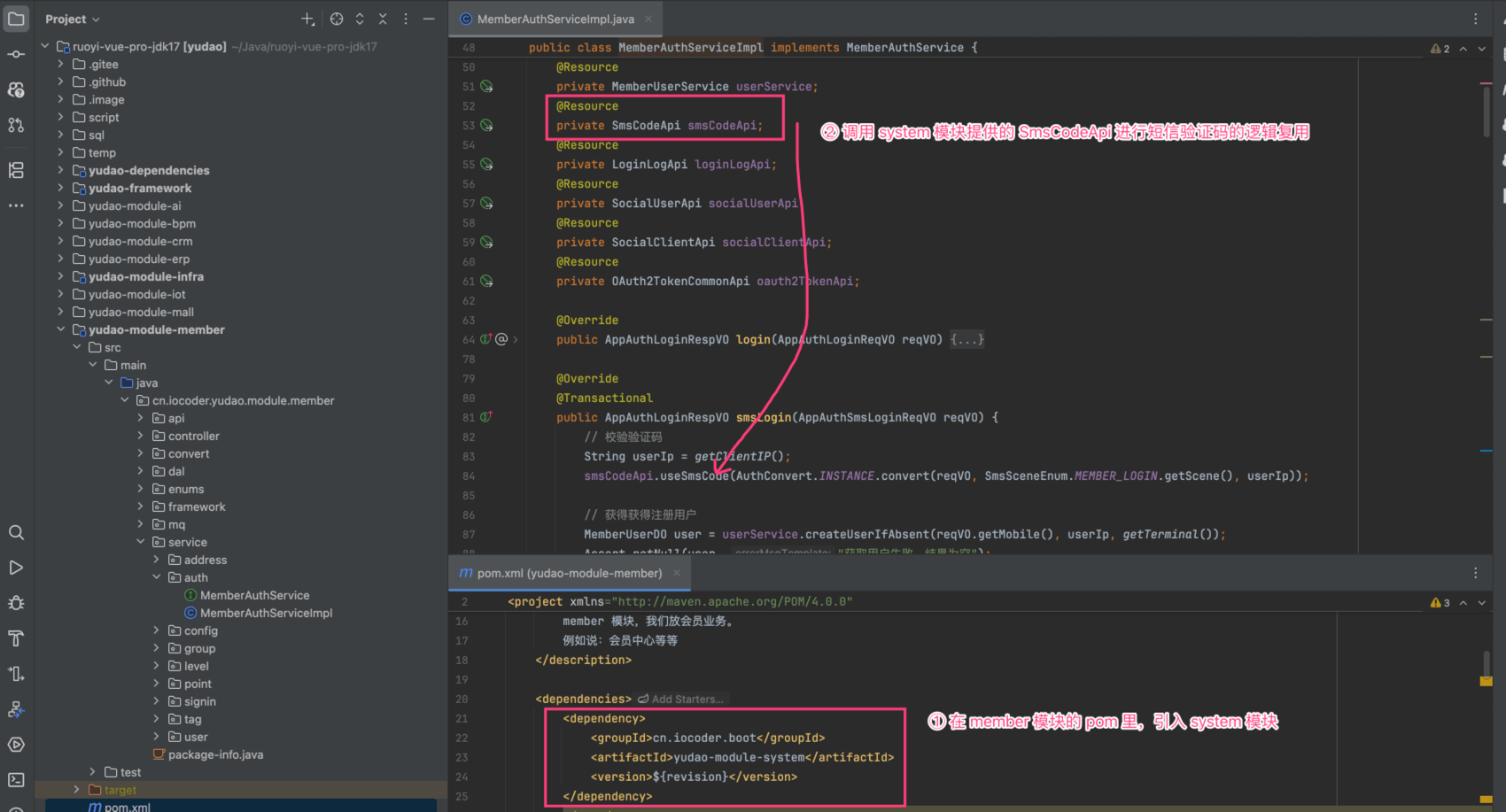This screenshot has width=1506, height=812.
Task: Click Select Opened File crosshair icon
Action: (x=337, y=19)
